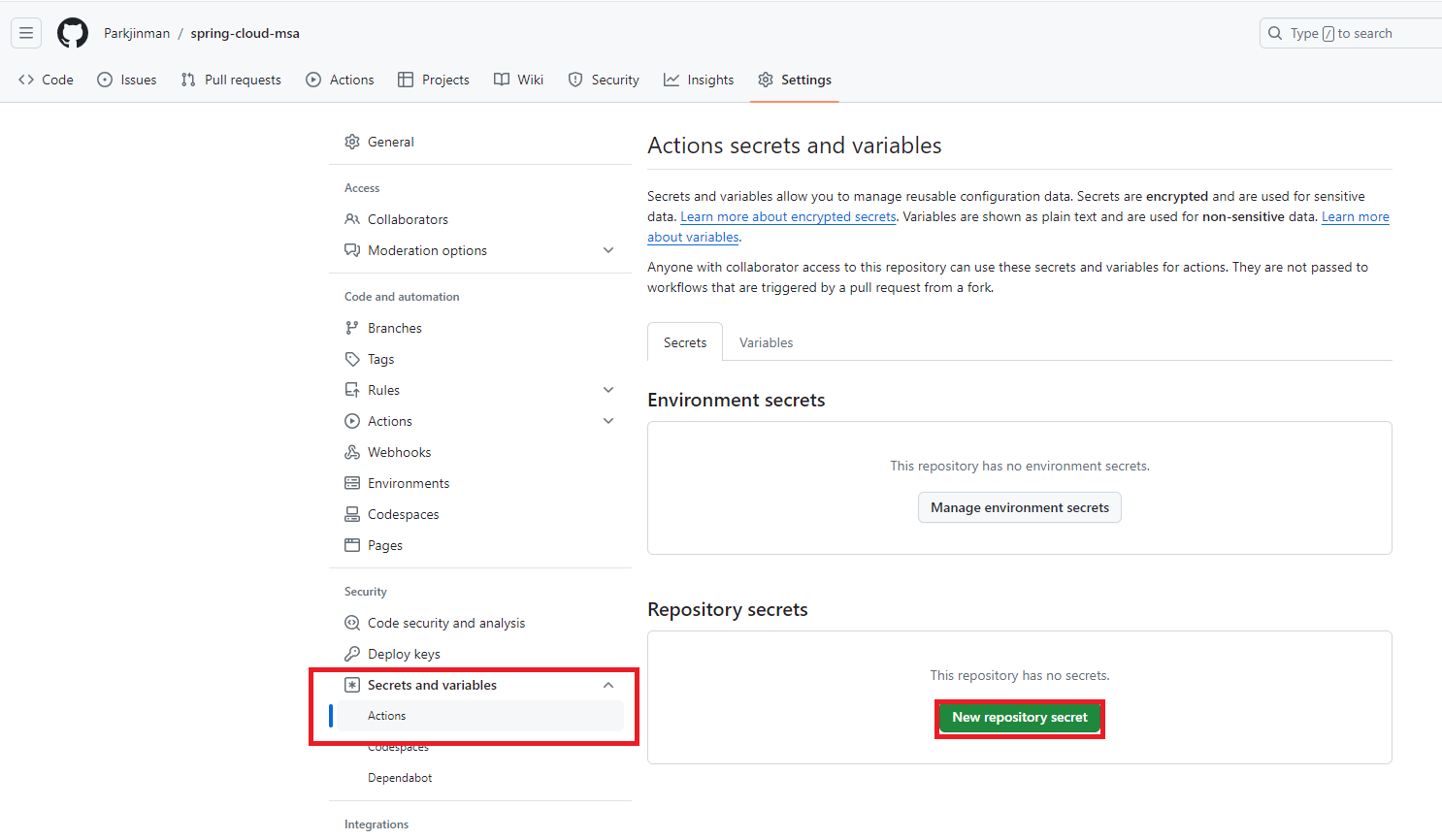Open the Insights tab
The height and width of the screenshot is (840, 1442).
coord(699,80)
